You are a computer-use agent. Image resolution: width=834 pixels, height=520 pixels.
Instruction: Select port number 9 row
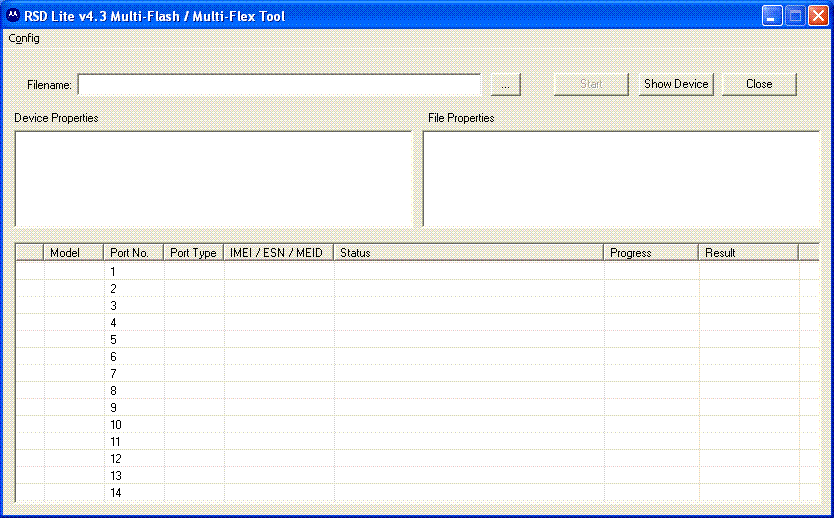418,408
